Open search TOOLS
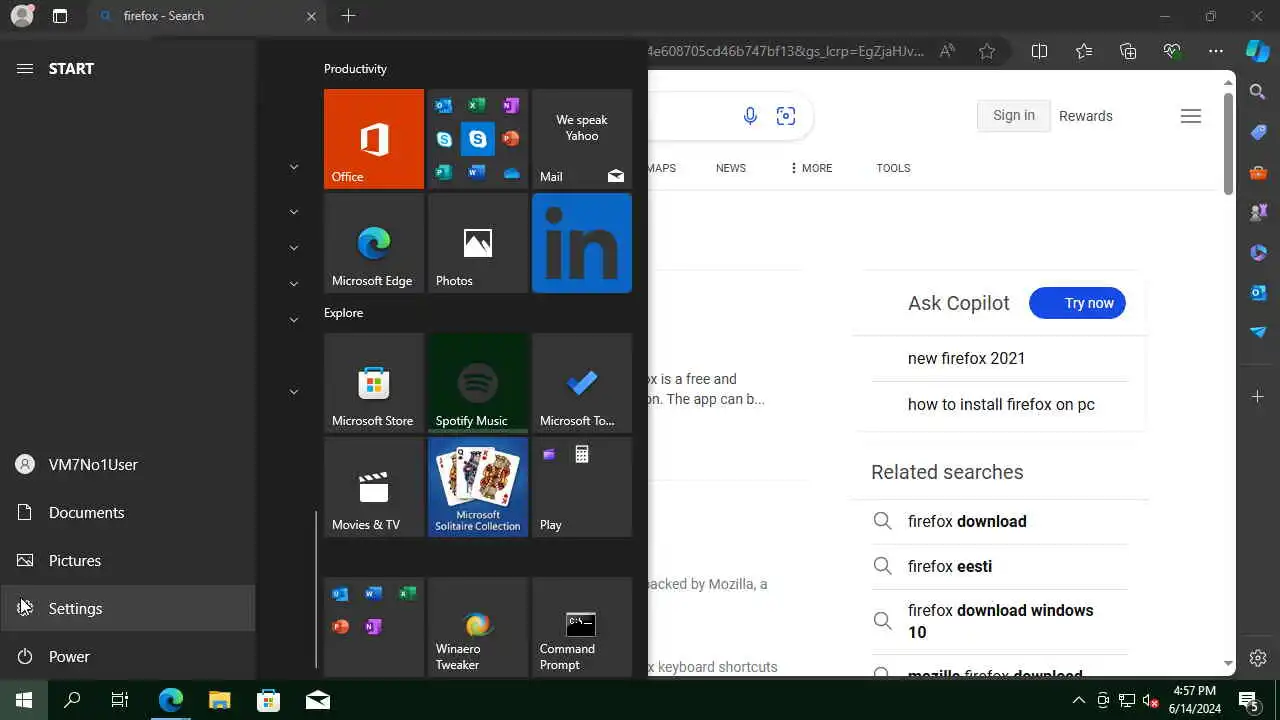The image size is (1280, 720). 893,168
